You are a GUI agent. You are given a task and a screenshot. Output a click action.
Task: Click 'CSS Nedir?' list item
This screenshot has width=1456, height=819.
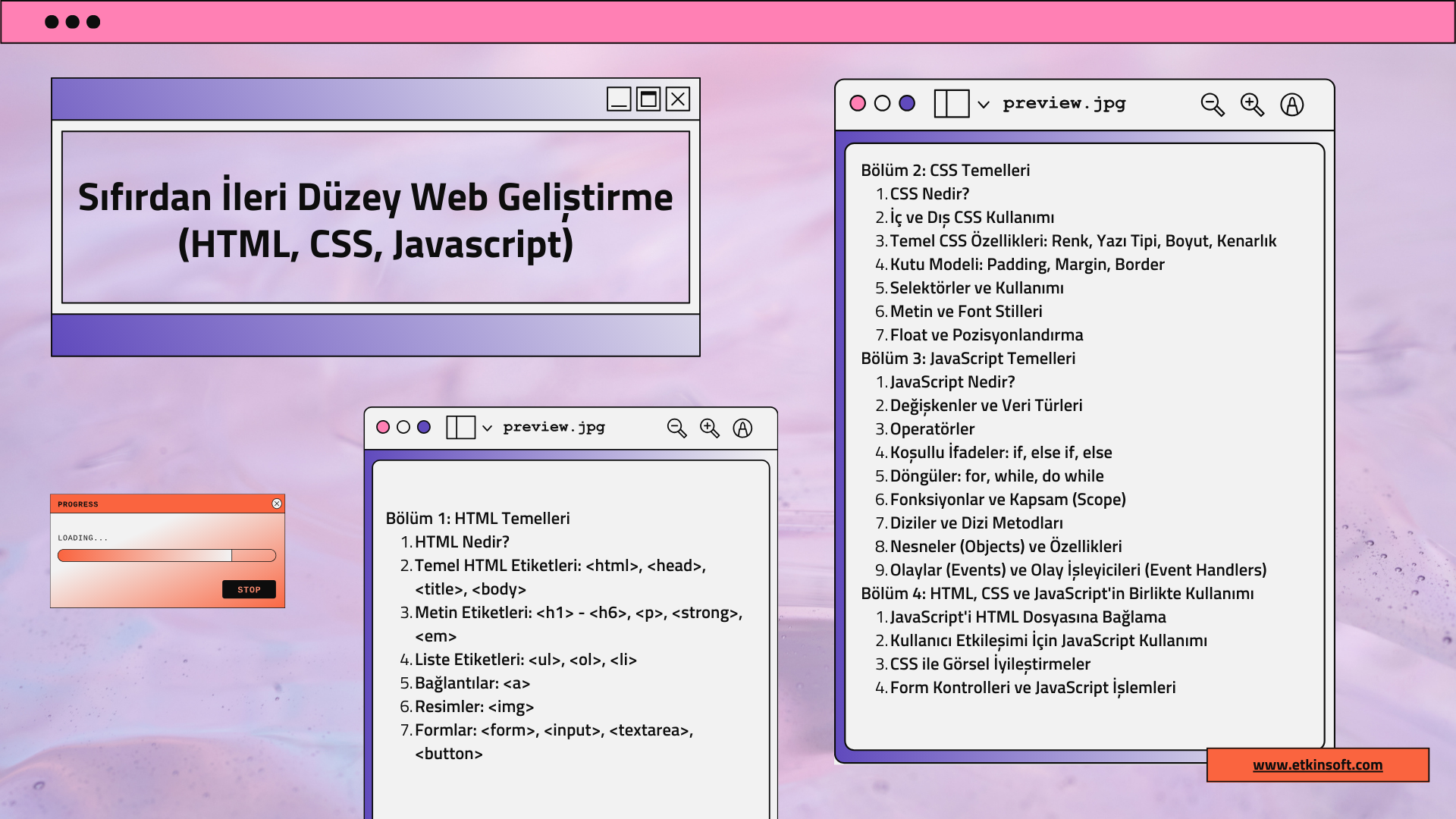[929, 193]
